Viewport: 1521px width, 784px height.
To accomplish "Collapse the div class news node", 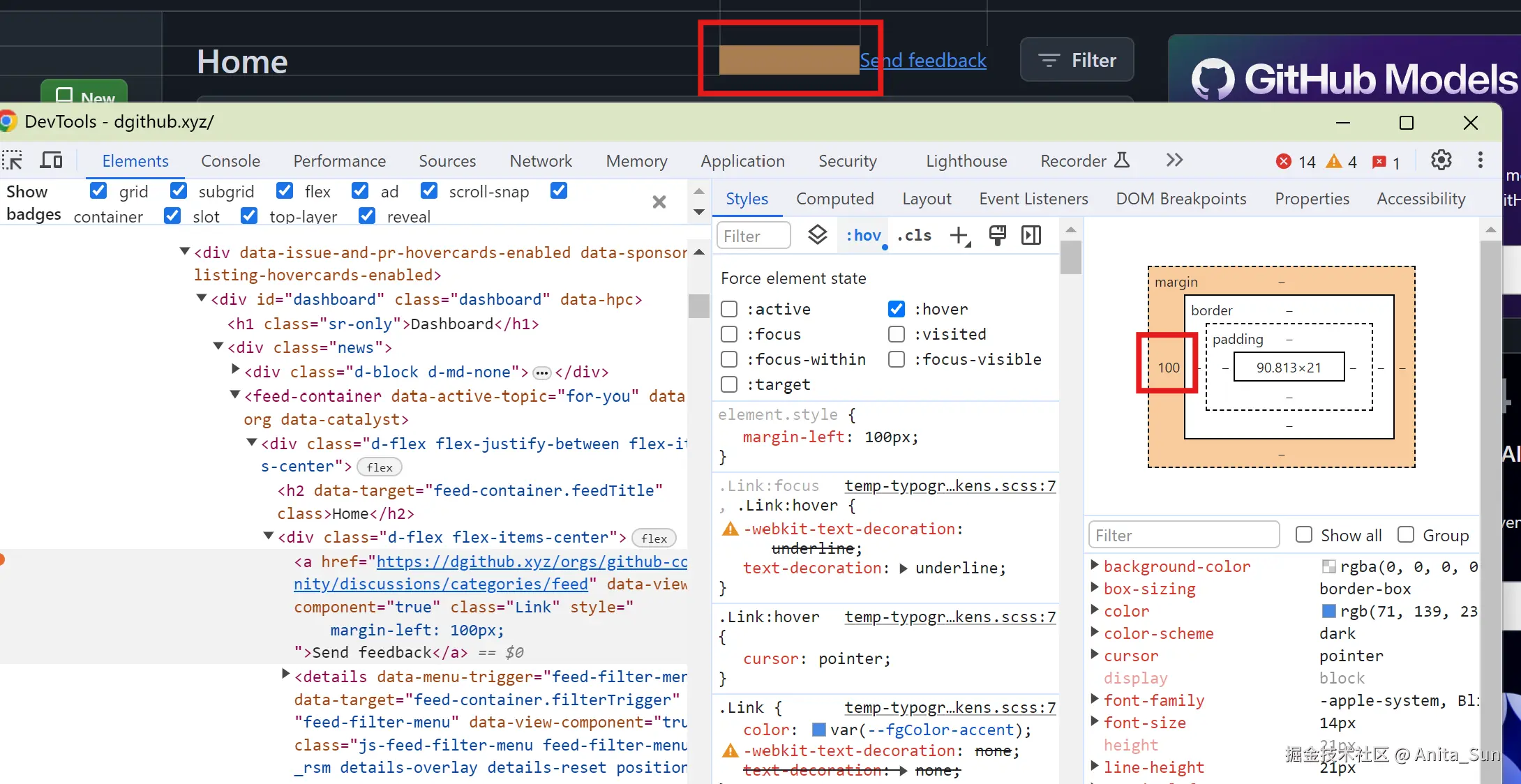I will click(x=218, y=346).
